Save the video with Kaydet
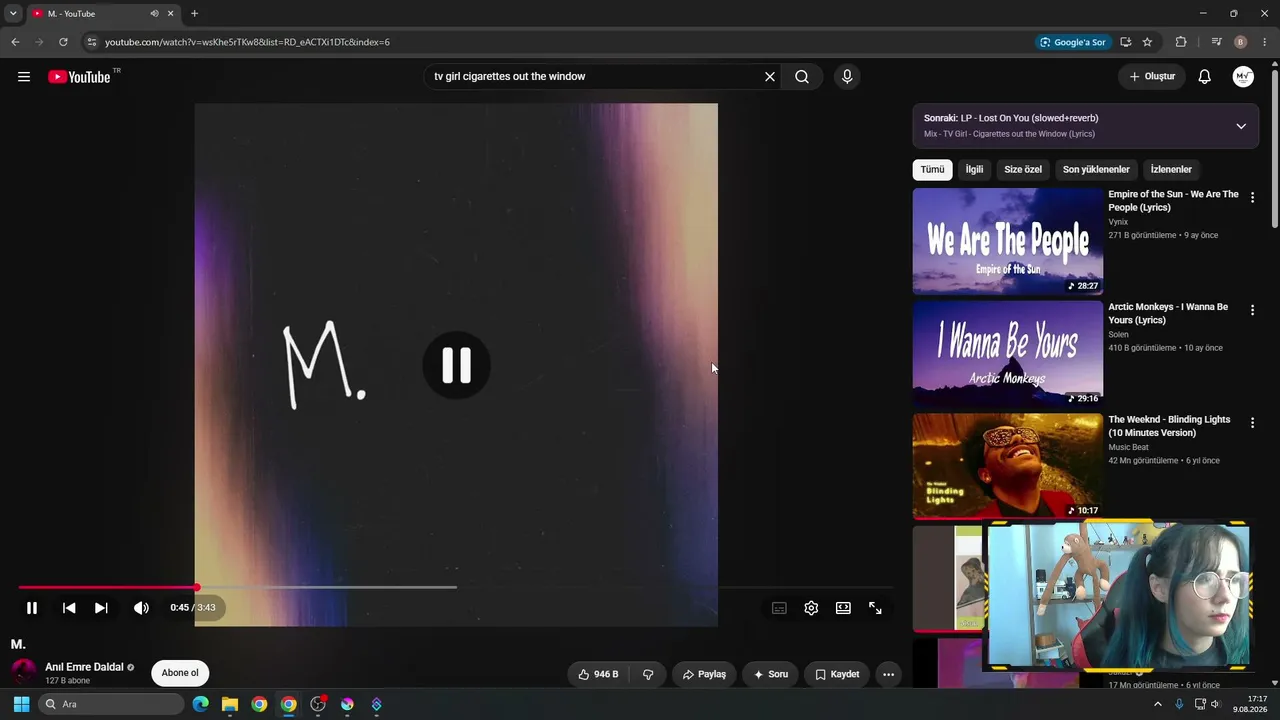The width and height of the screenshot is (1280, 720). tap(837, 674)
